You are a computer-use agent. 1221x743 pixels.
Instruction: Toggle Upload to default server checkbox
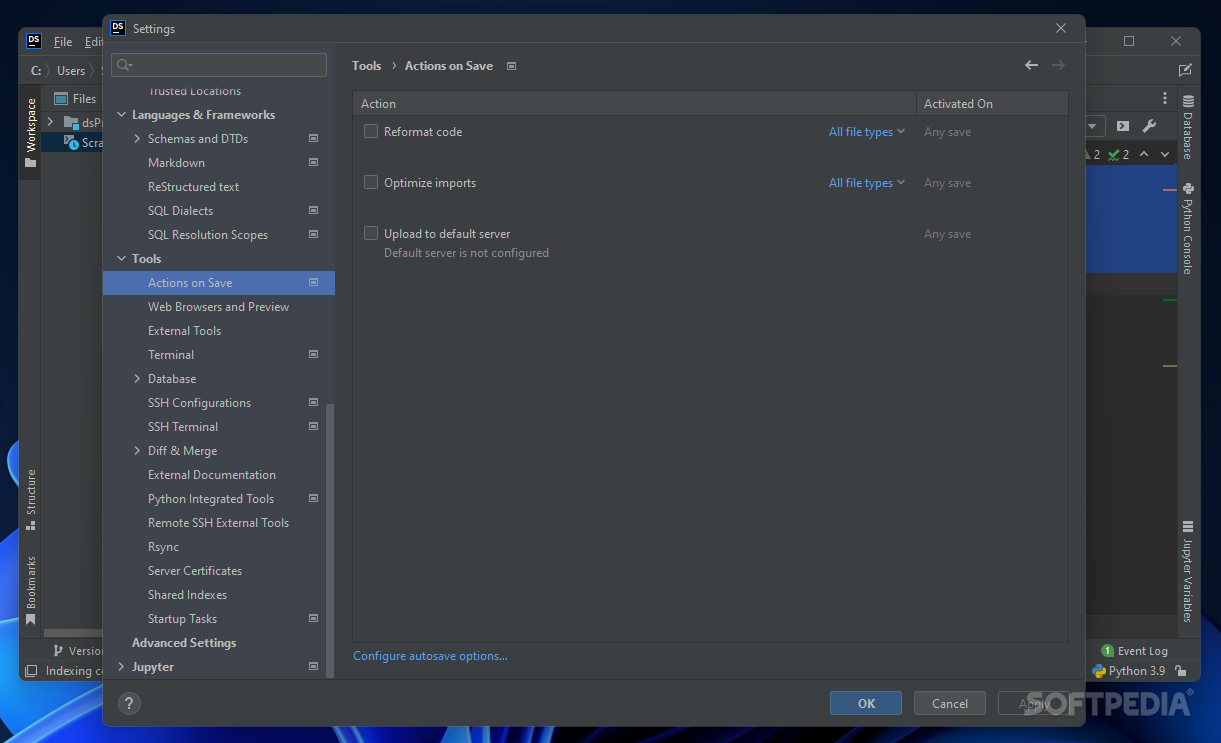click(x=371, y=233)
